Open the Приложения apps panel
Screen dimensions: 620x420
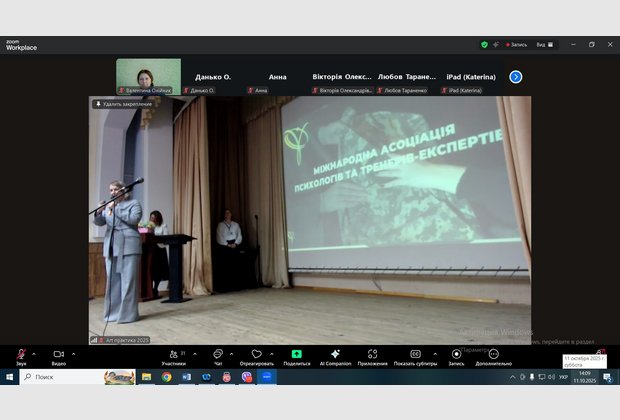(x=372, y=355)
